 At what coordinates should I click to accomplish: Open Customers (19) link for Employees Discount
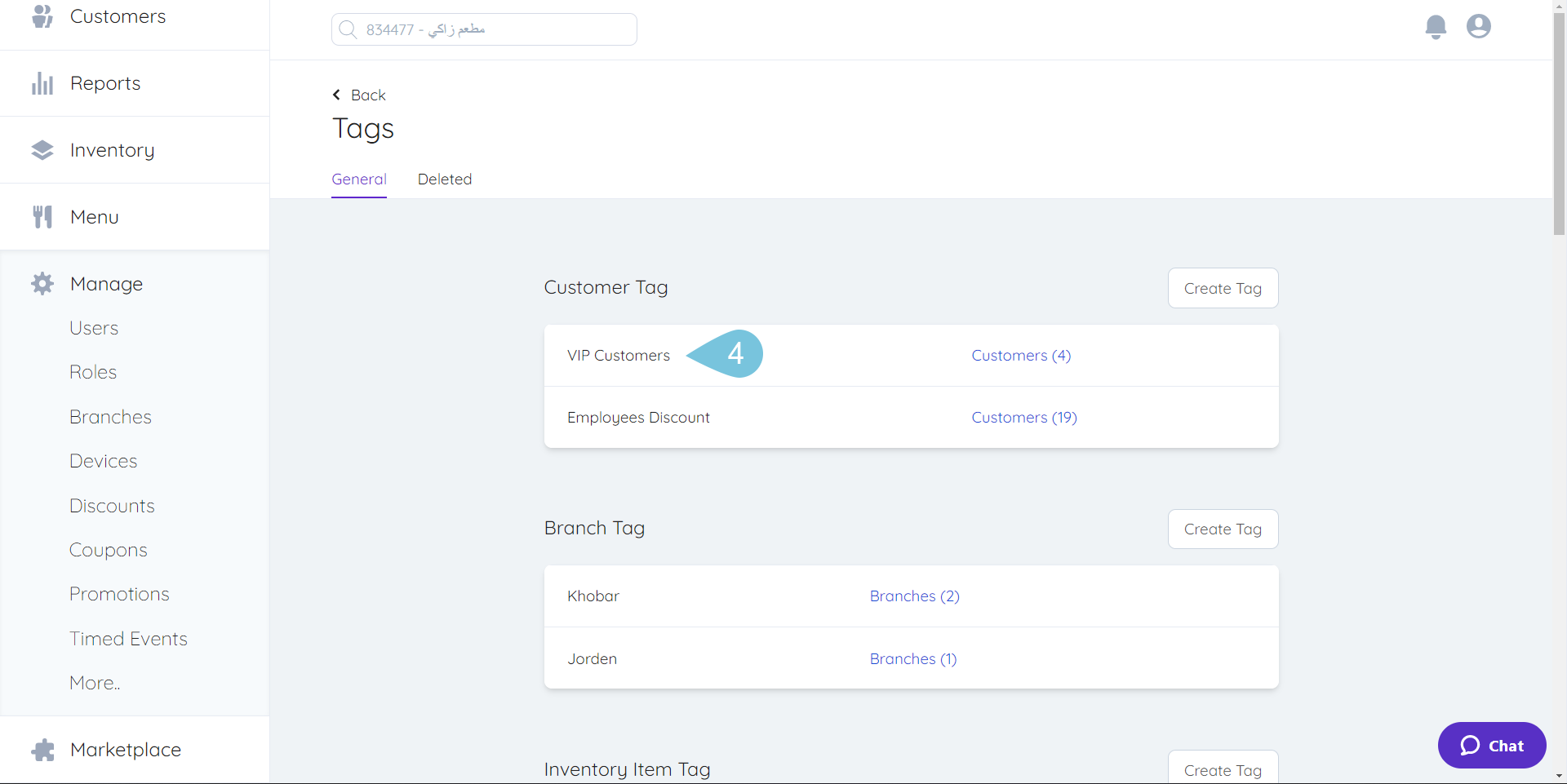click(x=1023, y=418)
